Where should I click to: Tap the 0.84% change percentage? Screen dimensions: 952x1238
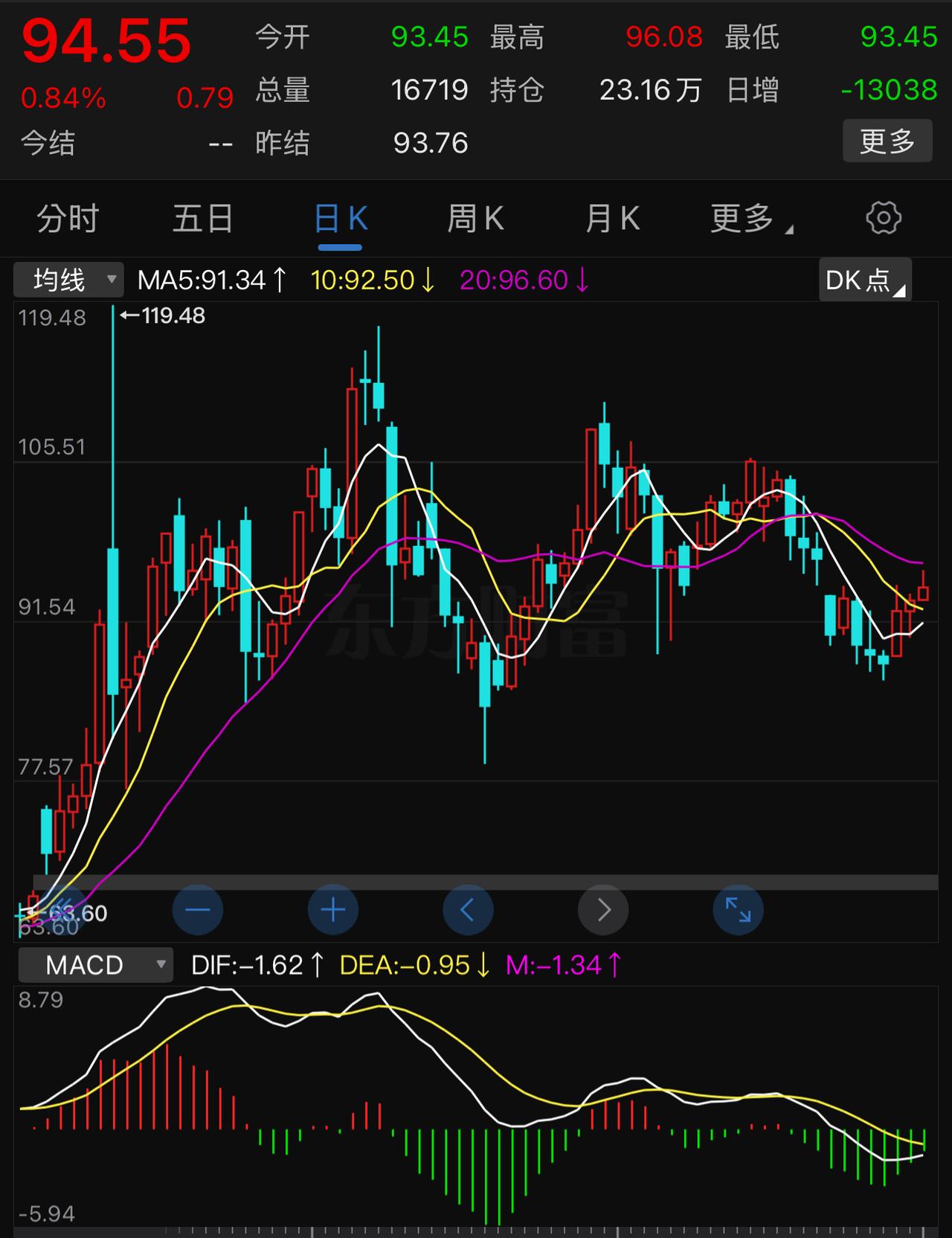[x=63, y=97]
